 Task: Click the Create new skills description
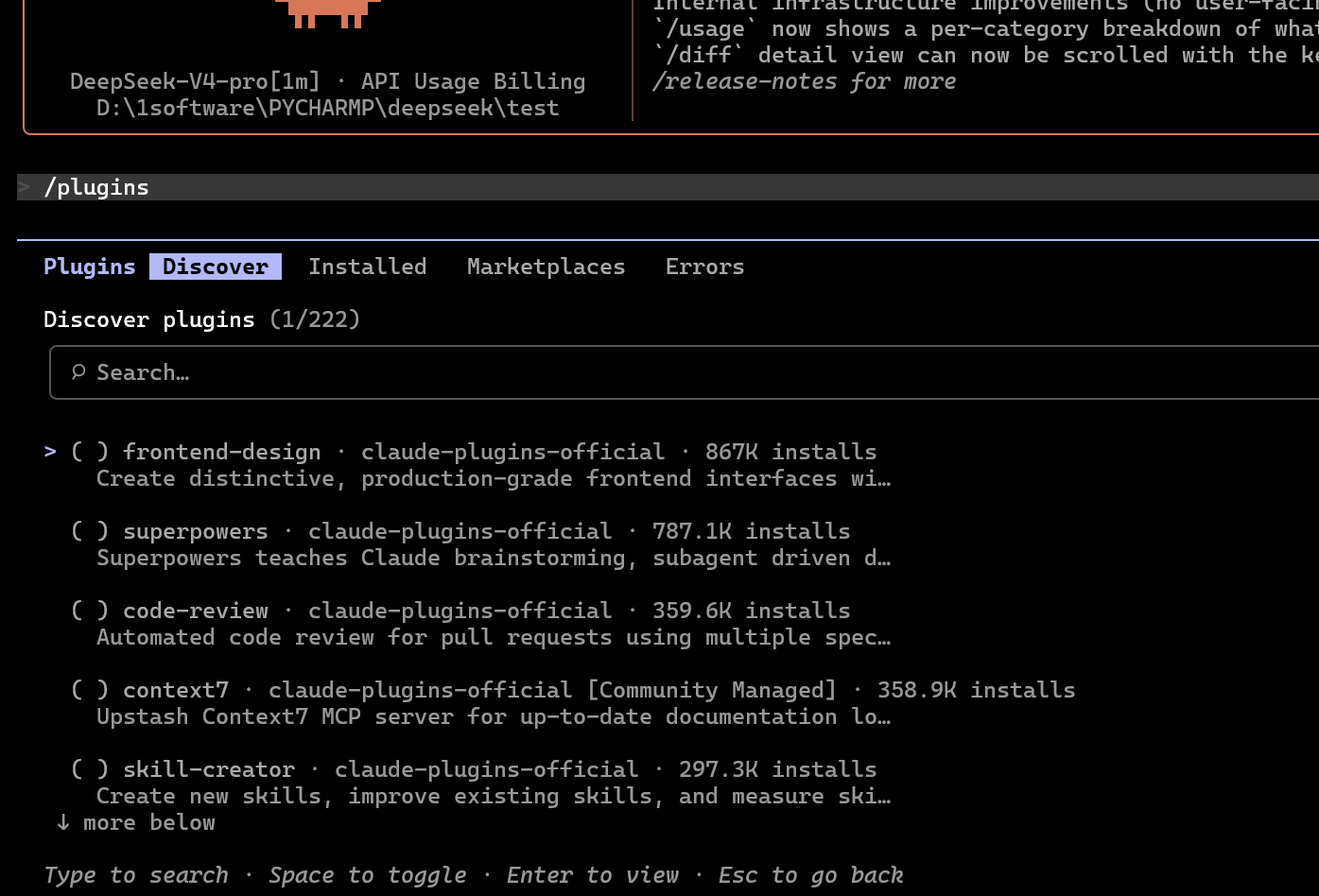click(x=494, y=796)
